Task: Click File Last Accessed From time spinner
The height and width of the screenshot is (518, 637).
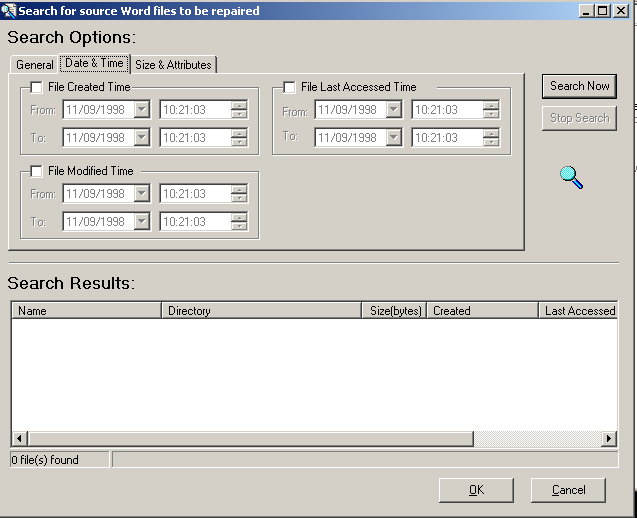Action: click(x=491, y=109)
